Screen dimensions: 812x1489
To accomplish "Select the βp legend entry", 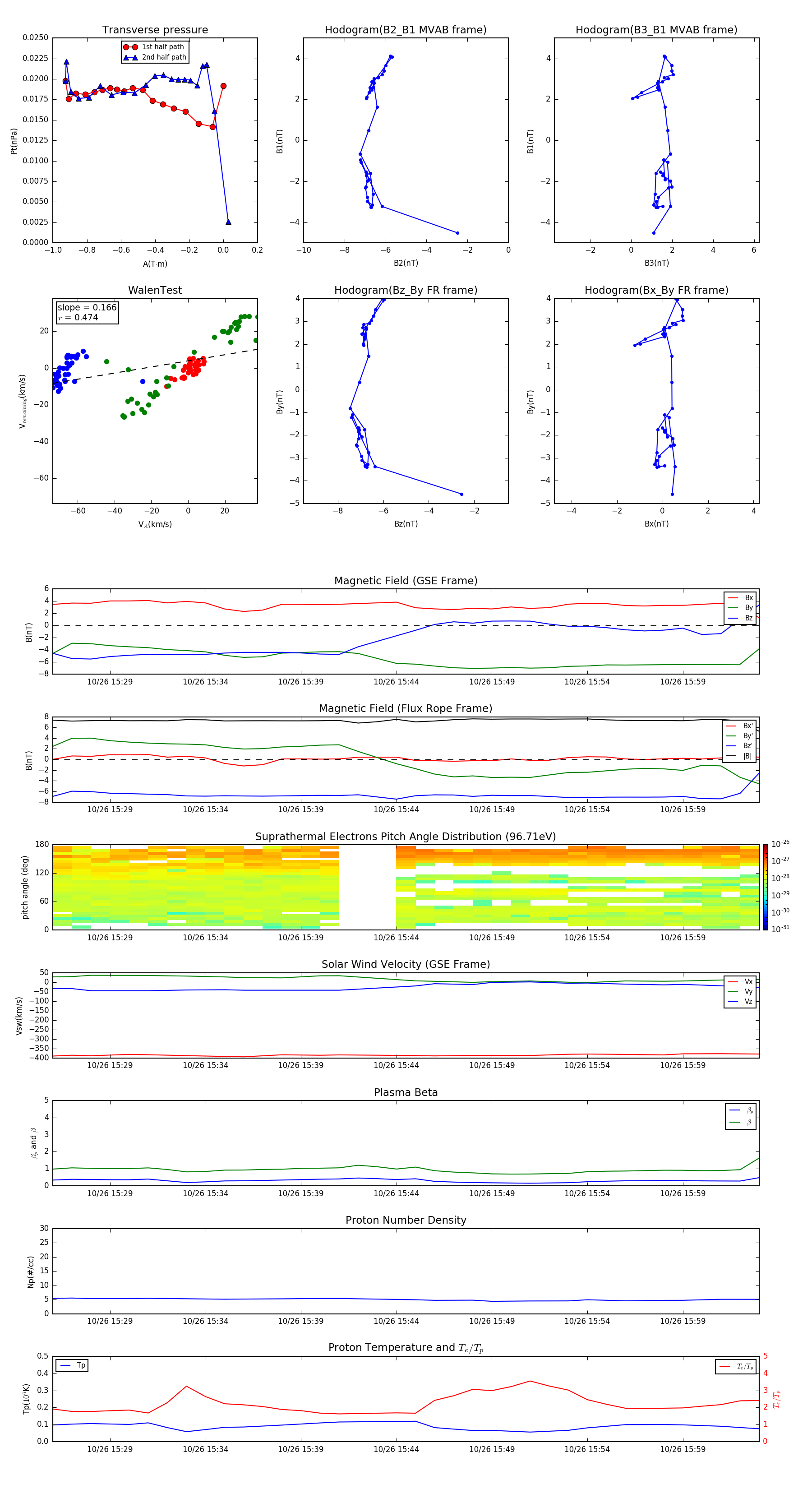I will 741,1110.
